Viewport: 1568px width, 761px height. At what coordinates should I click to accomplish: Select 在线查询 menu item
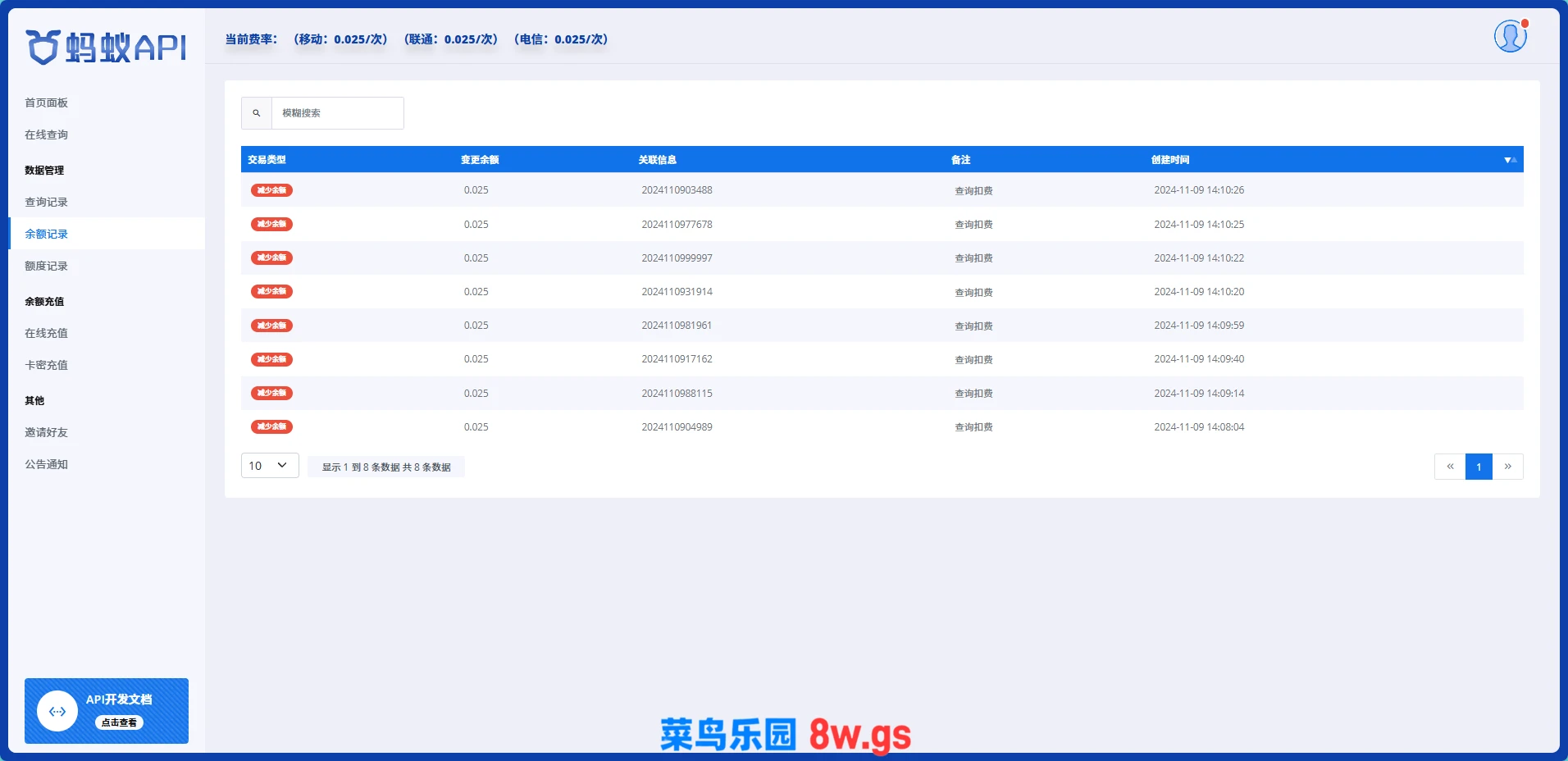47,134
